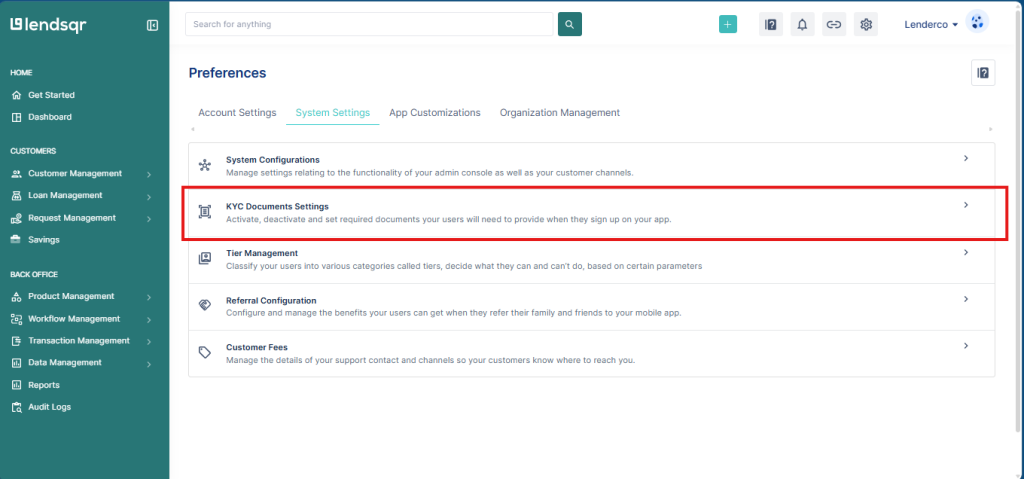Image resolution: width=1024 pixels, height=479 pixels.
Task: Collapse sidebar using the panel toggle icon
Action: tap(152, 25)
